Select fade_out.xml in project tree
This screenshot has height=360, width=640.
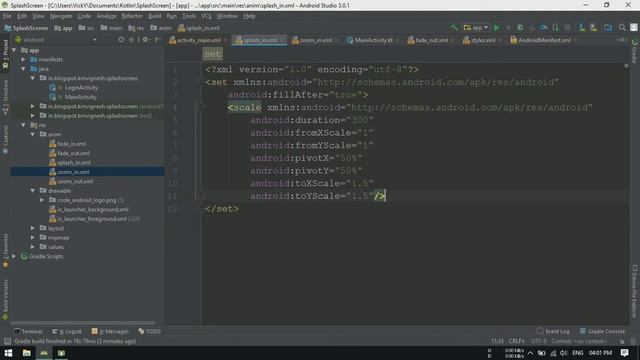pyautogui.click(x=73, y=153)
